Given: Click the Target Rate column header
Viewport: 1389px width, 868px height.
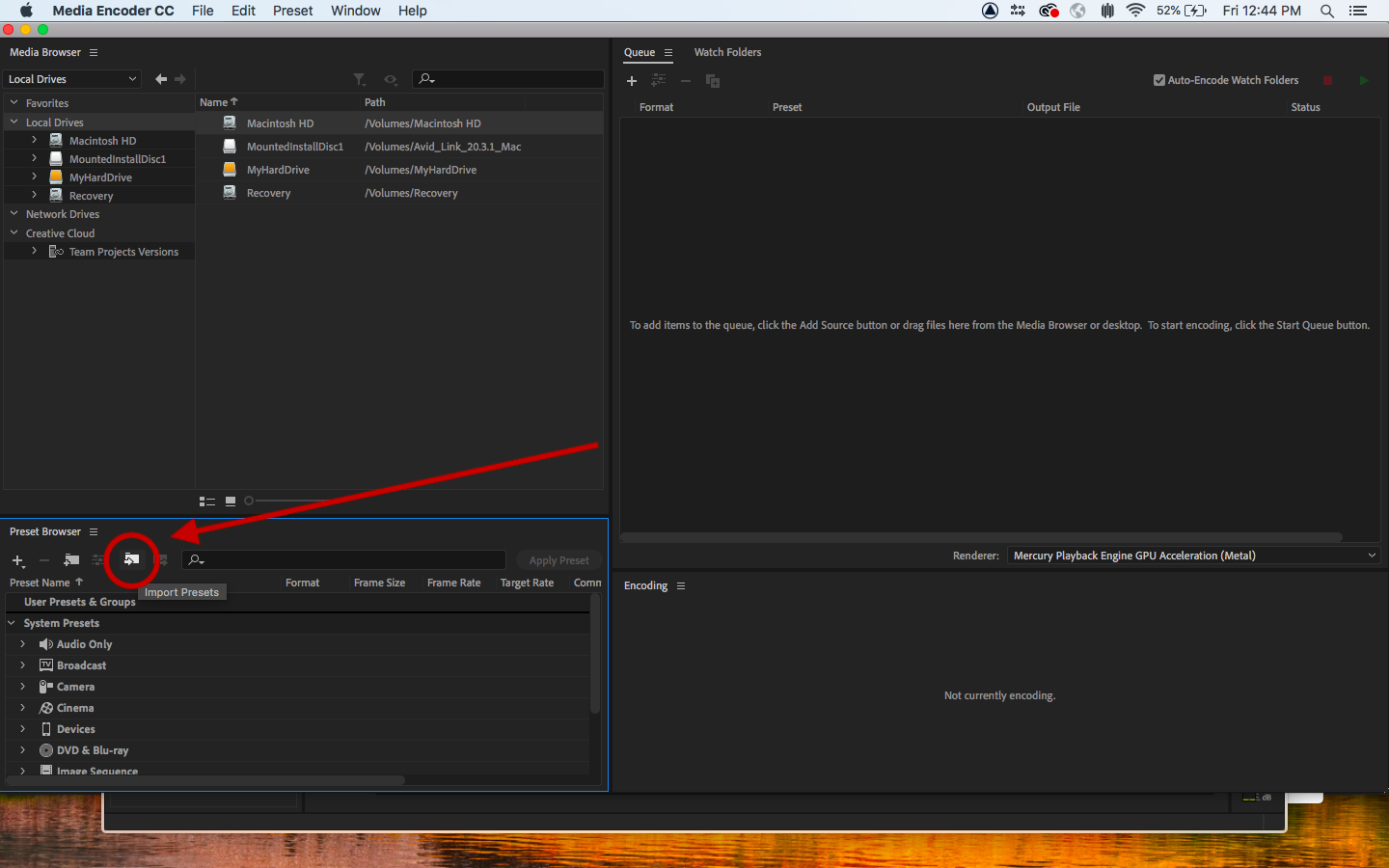Looking at the screenshot, I should click(527, 583).
